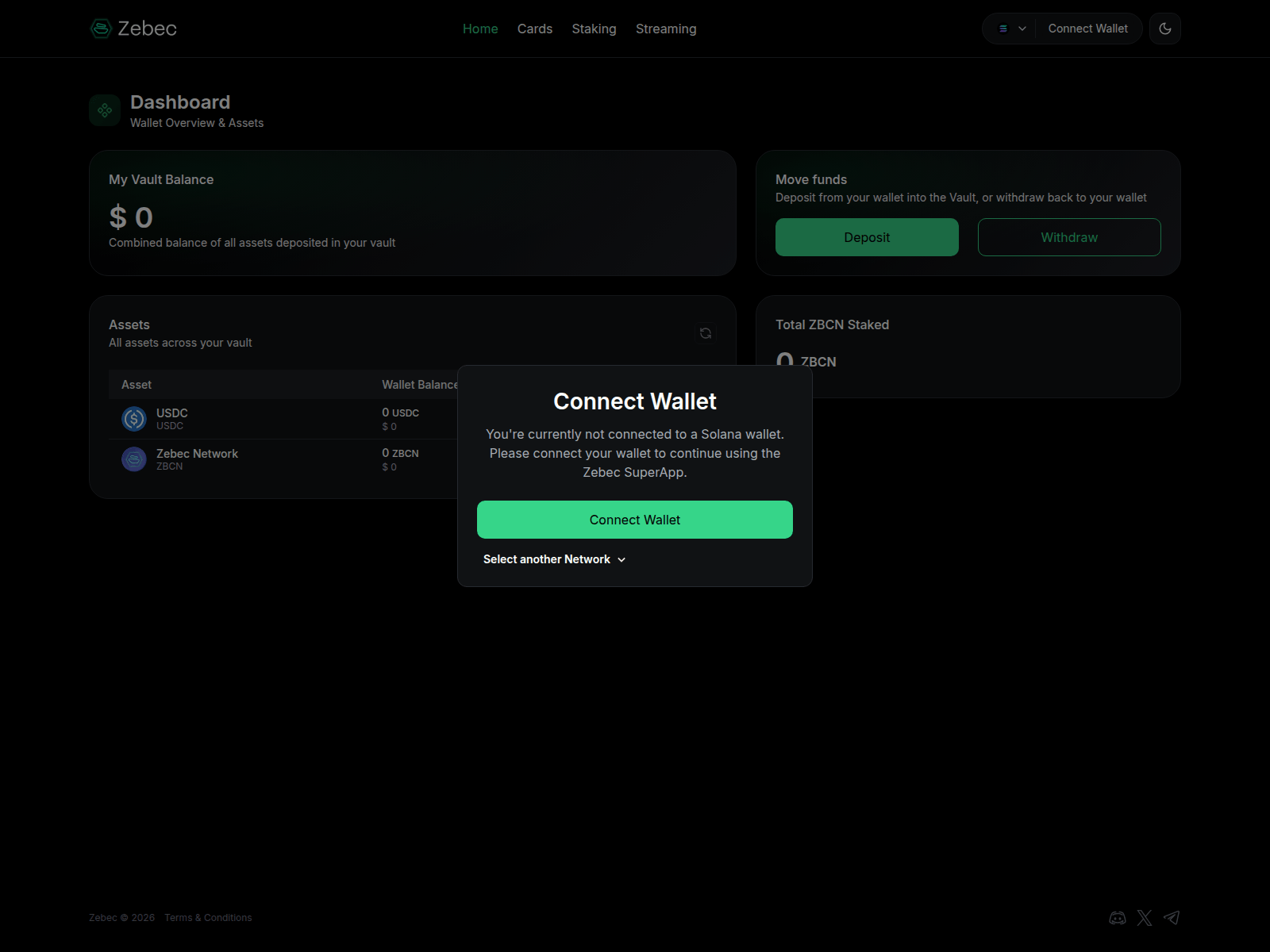Open the Streaming tab
Screen dimensions: 1270x952
click(x=666, y=29)
